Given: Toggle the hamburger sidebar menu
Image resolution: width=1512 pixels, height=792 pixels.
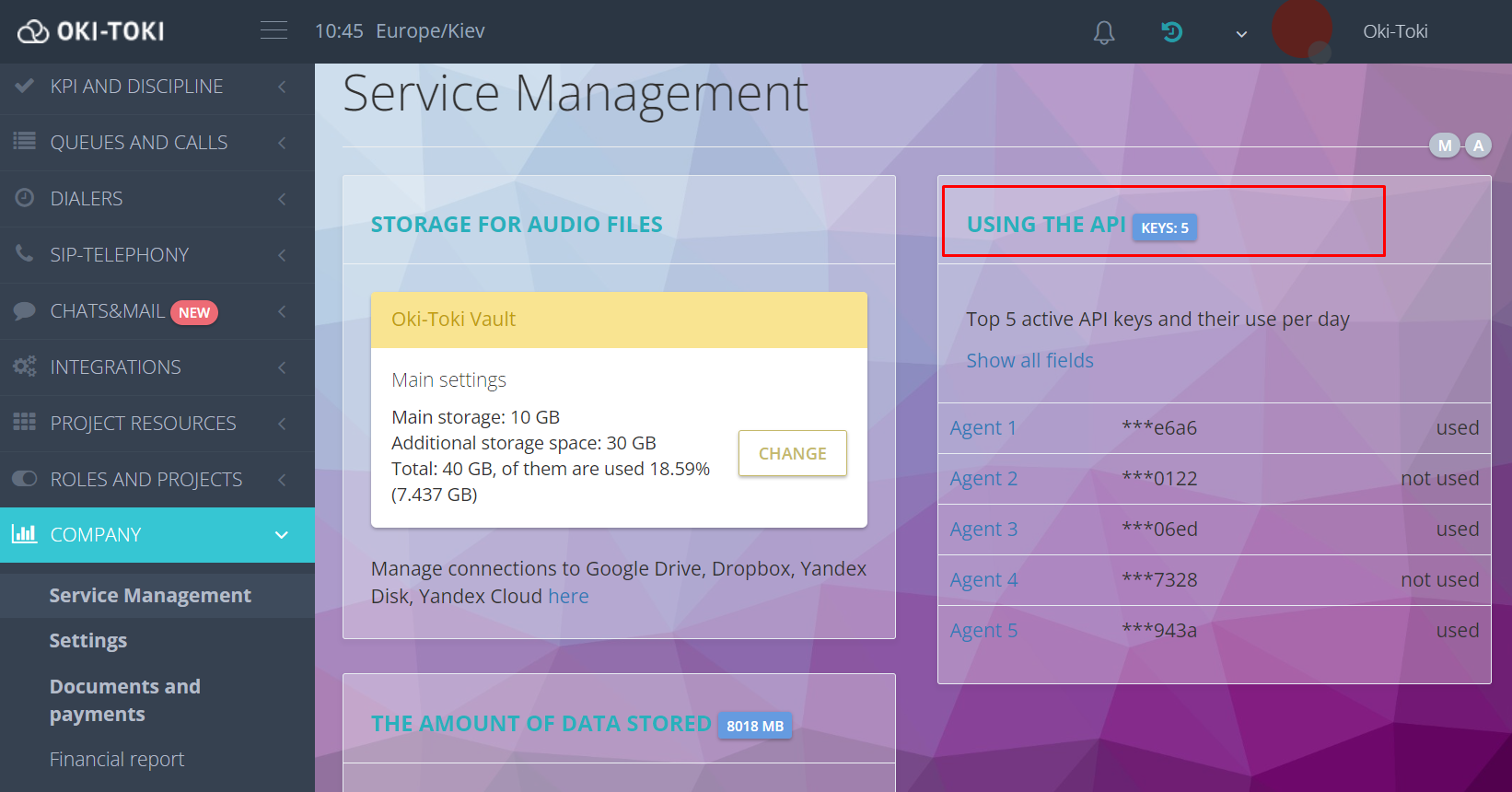Looking at the screenshot, I should [x=273, y=30].
